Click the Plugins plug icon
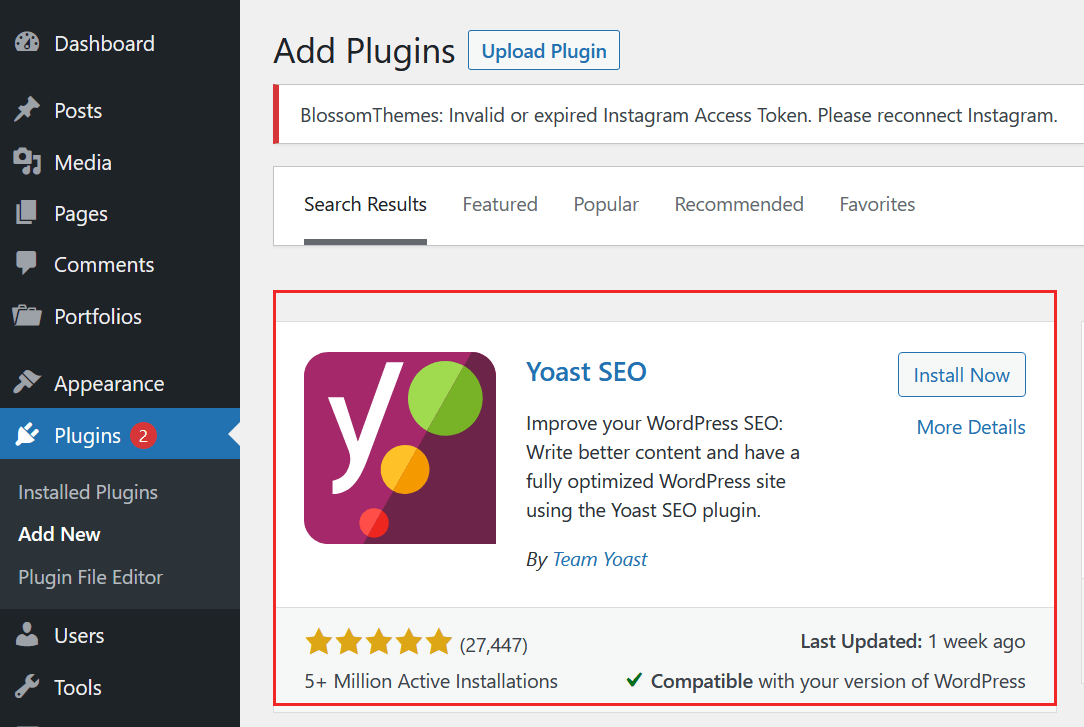 click(x=27, y=435)
